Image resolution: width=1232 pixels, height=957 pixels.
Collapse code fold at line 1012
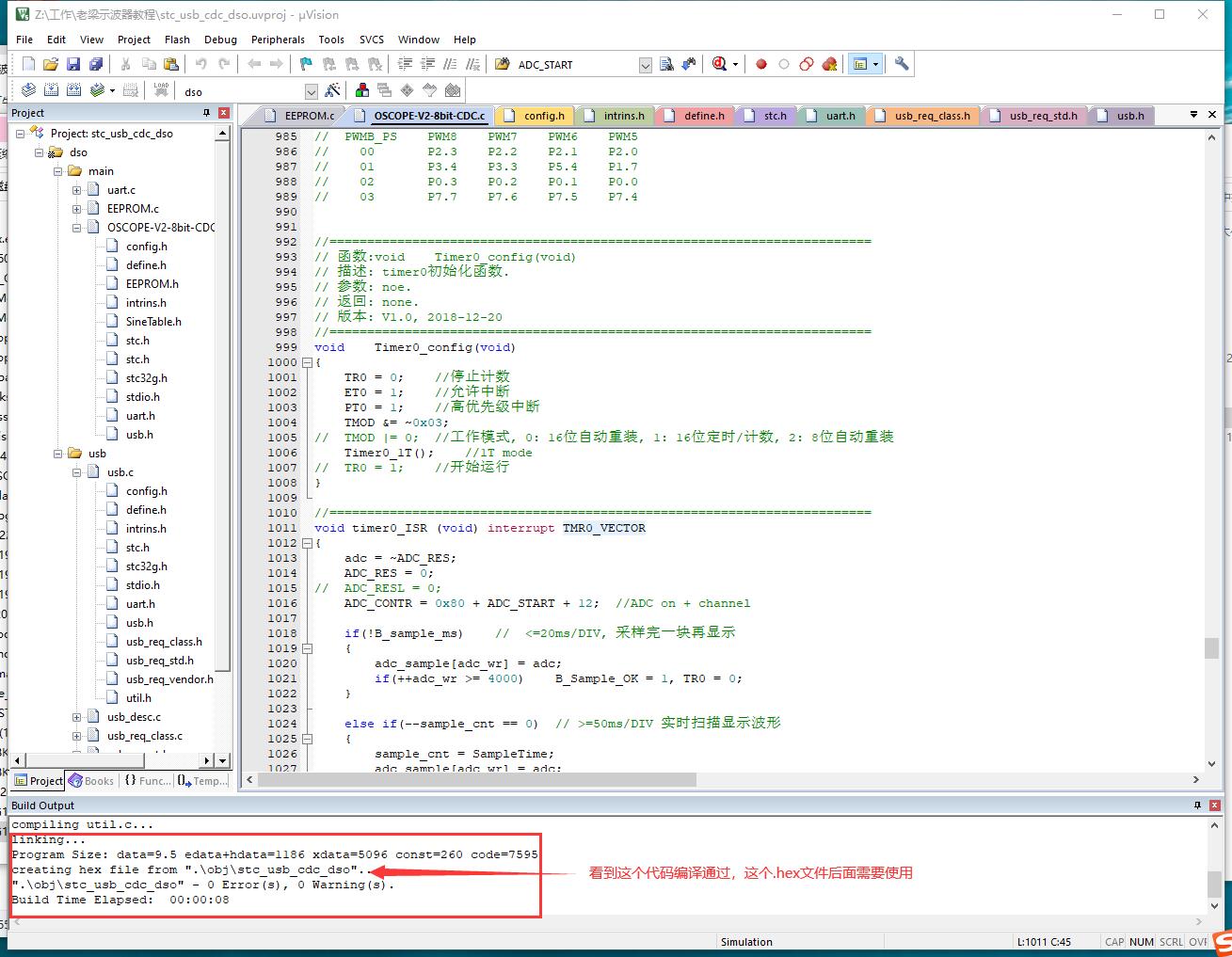[x=307, y=543]
